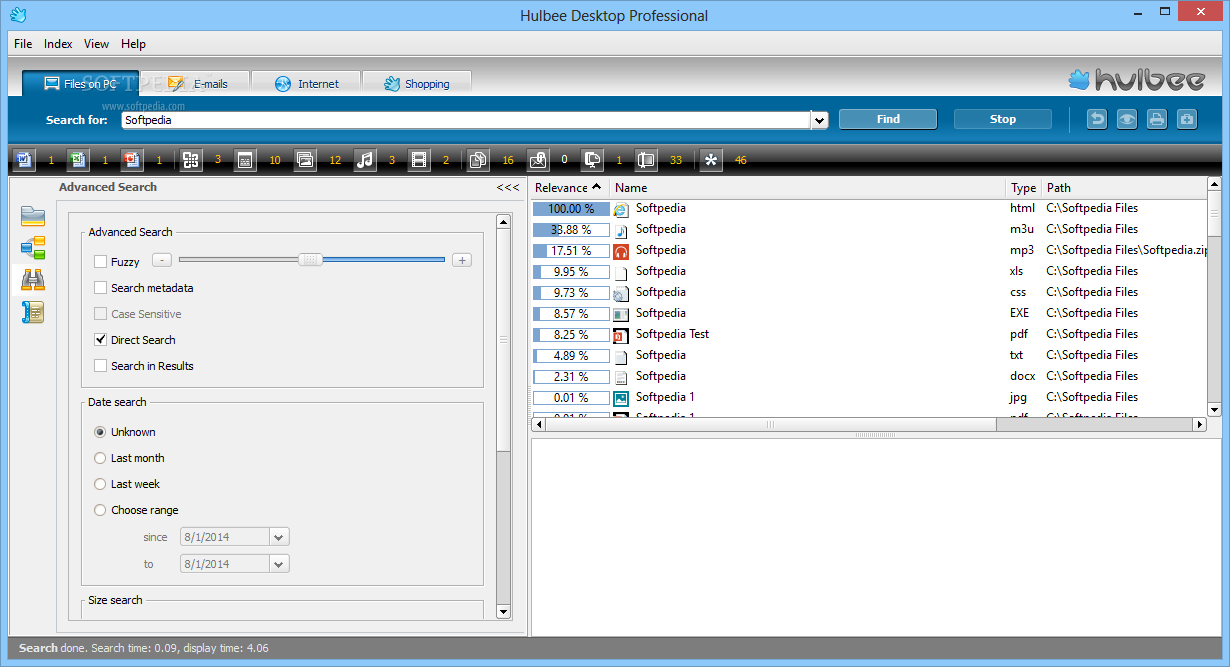The image size is (1230, 667).
Task: Filter results by web page files icon
Action: click(x=245, y=159)
